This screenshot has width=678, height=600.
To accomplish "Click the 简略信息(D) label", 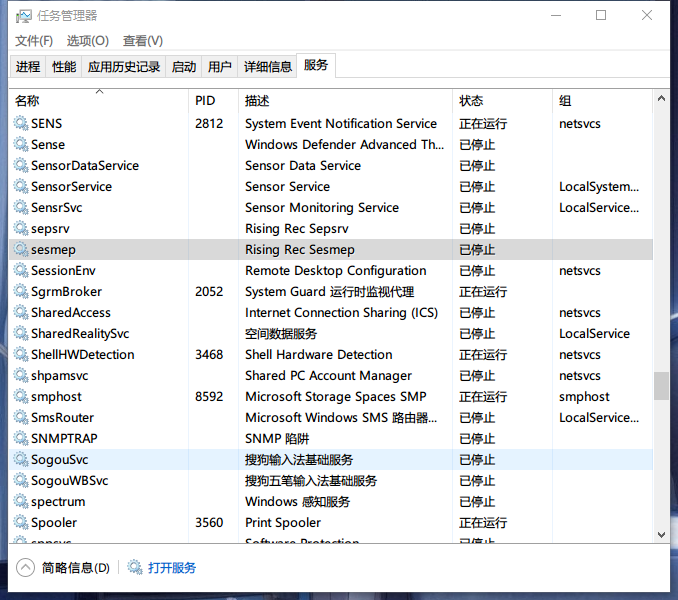I will (76, 568).
